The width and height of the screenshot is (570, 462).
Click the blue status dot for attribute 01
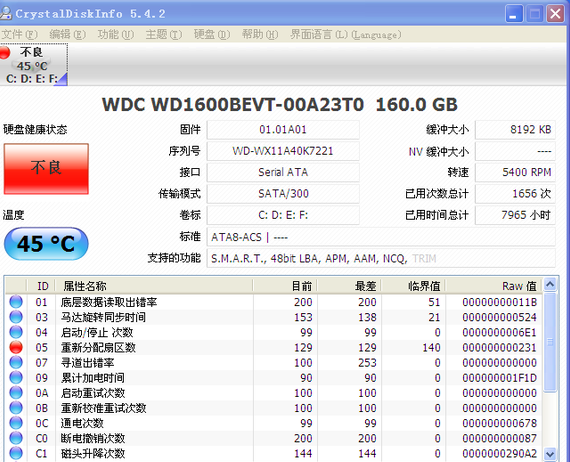tap(16, 302)
